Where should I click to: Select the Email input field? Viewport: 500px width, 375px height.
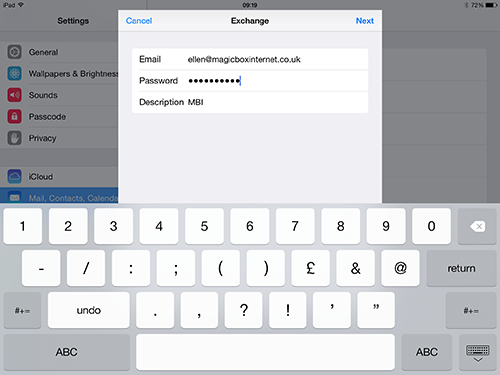point(250,59)
